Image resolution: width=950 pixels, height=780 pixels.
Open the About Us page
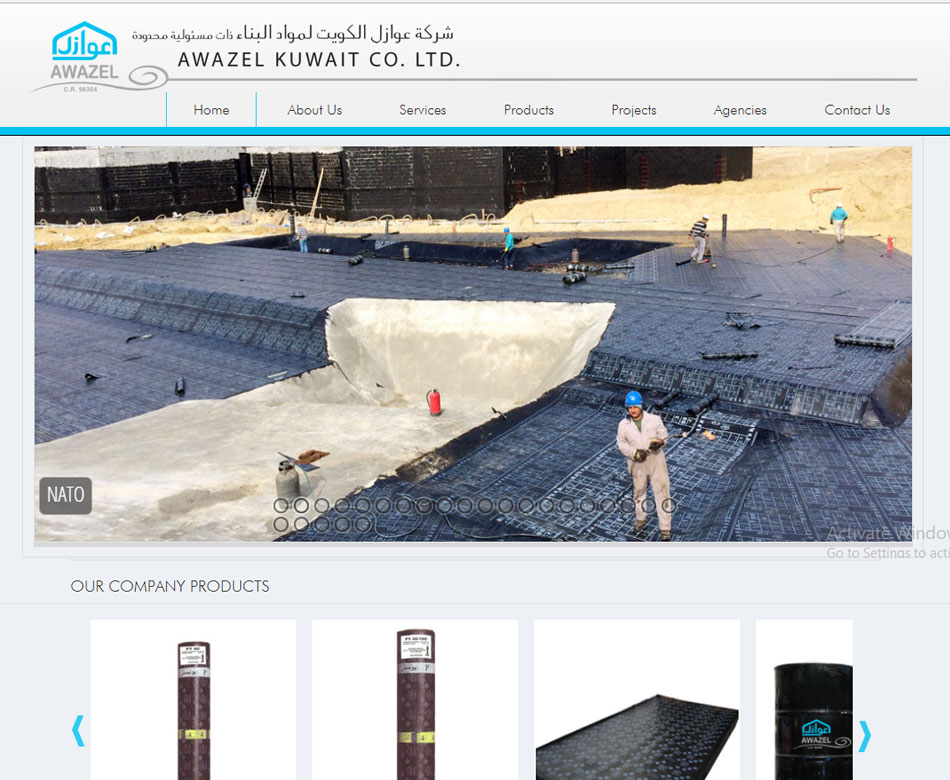click(x=314, y=110)
